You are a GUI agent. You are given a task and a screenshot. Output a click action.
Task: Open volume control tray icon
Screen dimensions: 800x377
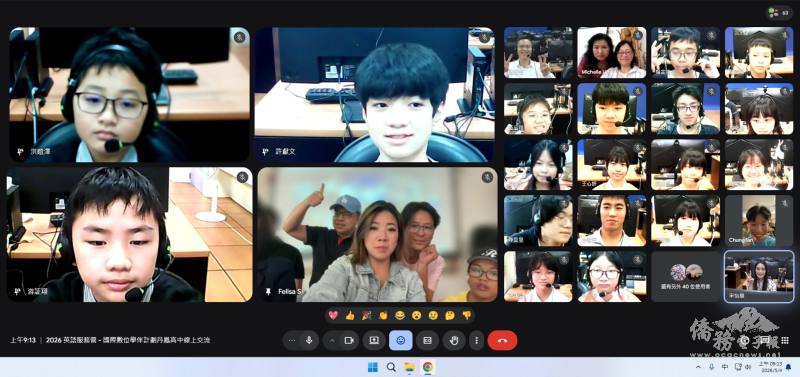coord(748,367)
